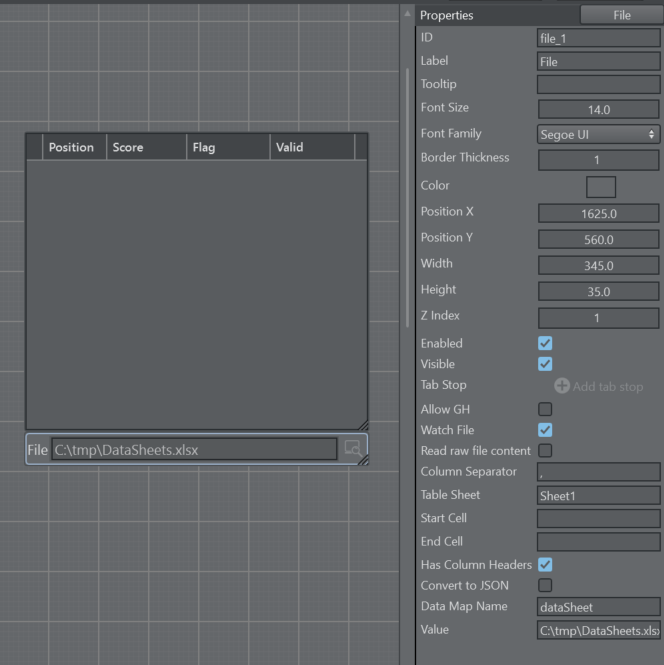Click the File component's corner resize grip
This screenshot has width=664, height=665.
pyautogui.click(x=362, y=459)
